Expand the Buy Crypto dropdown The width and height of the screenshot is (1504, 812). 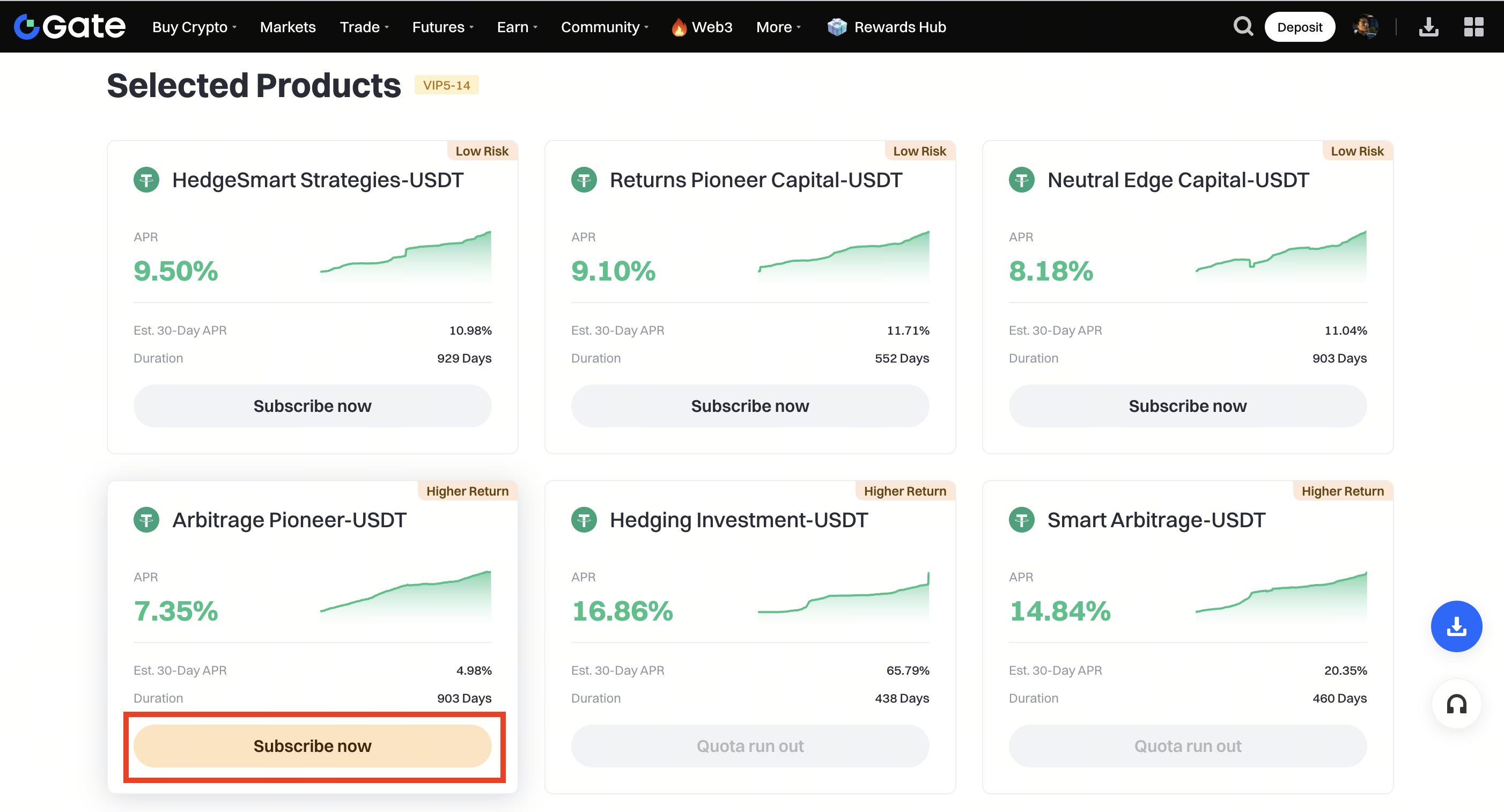(194, 27)
